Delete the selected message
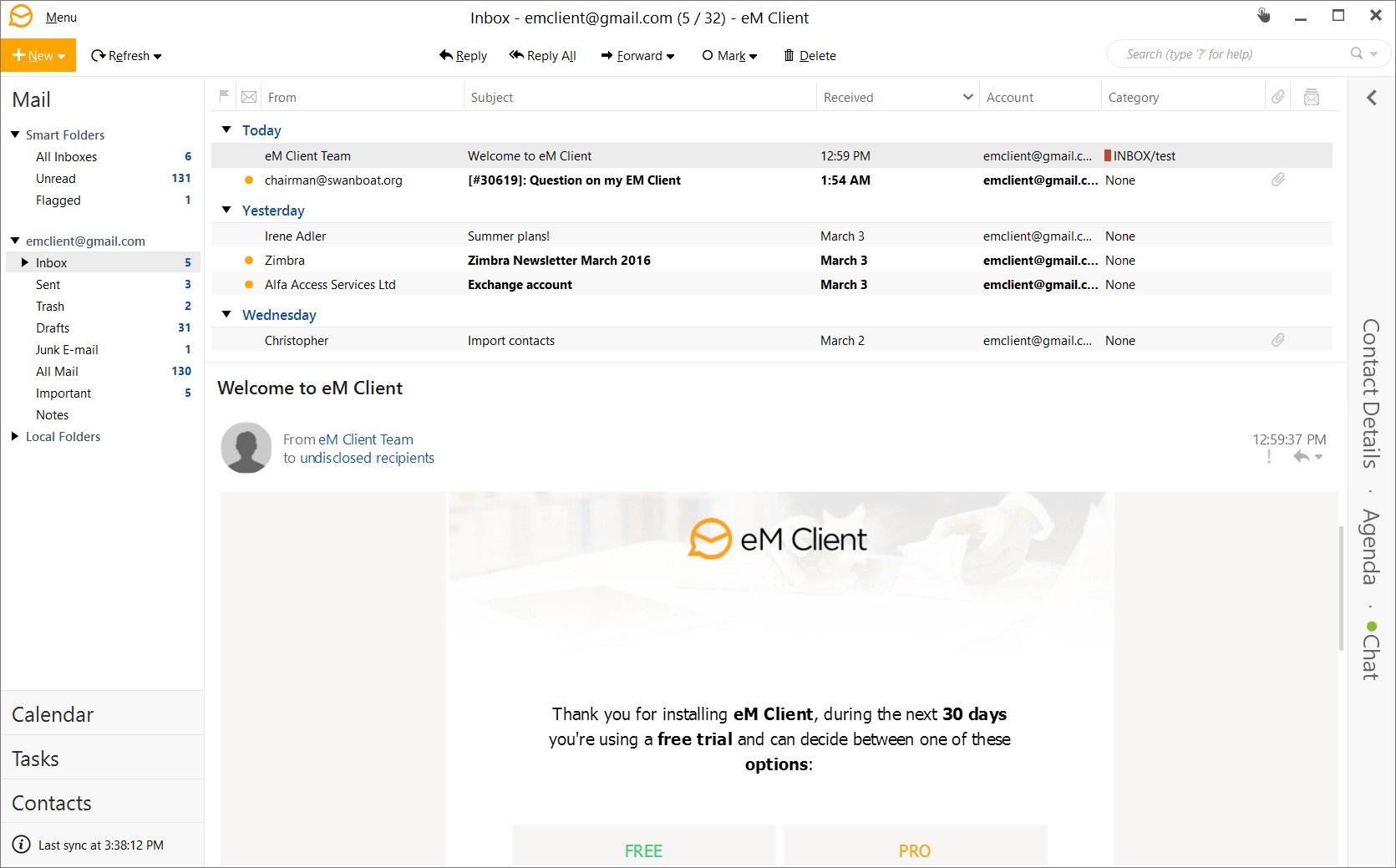Screen dimensions: 1396x868 click(x=810, y=55)
